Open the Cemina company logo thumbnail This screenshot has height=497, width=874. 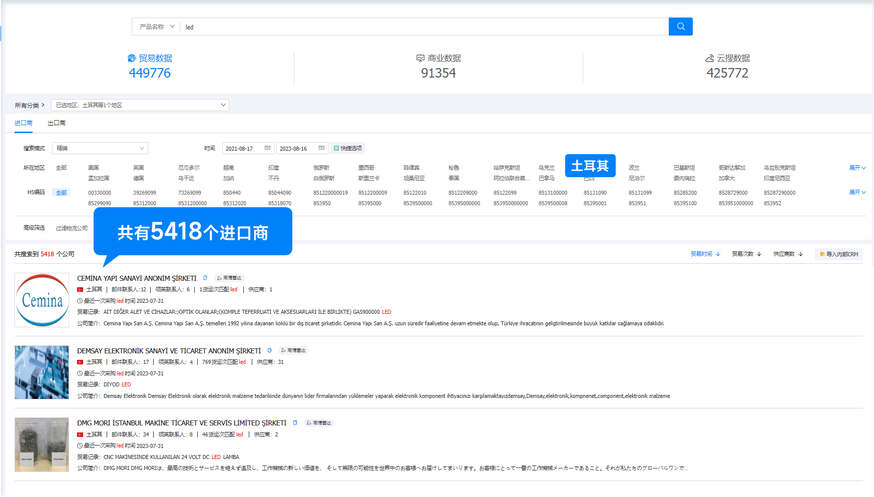(x=42, y=300)
